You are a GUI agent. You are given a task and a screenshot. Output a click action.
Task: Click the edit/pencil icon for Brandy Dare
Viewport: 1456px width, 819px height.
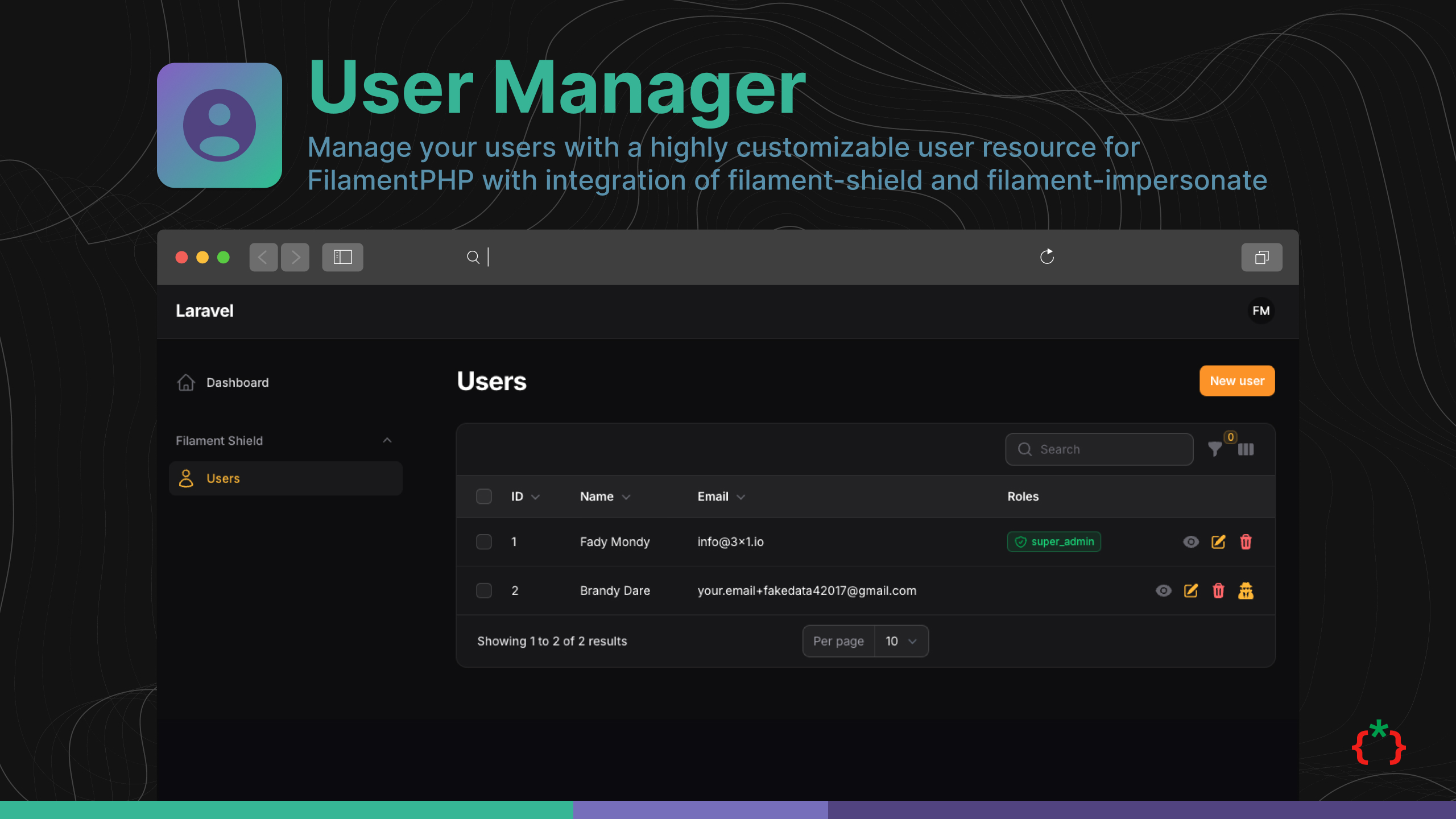pyautogui.click(x=1191, y=590)
